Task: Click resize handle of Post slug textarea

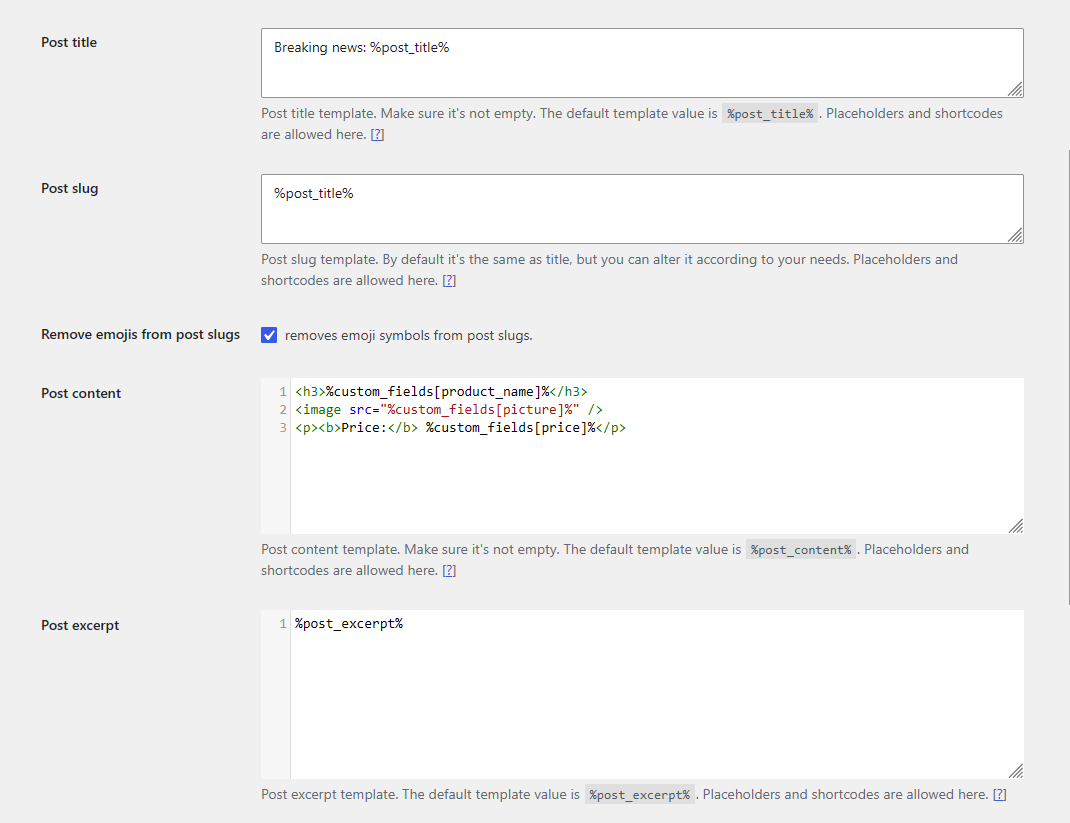Action: [x=1015, y=235]
